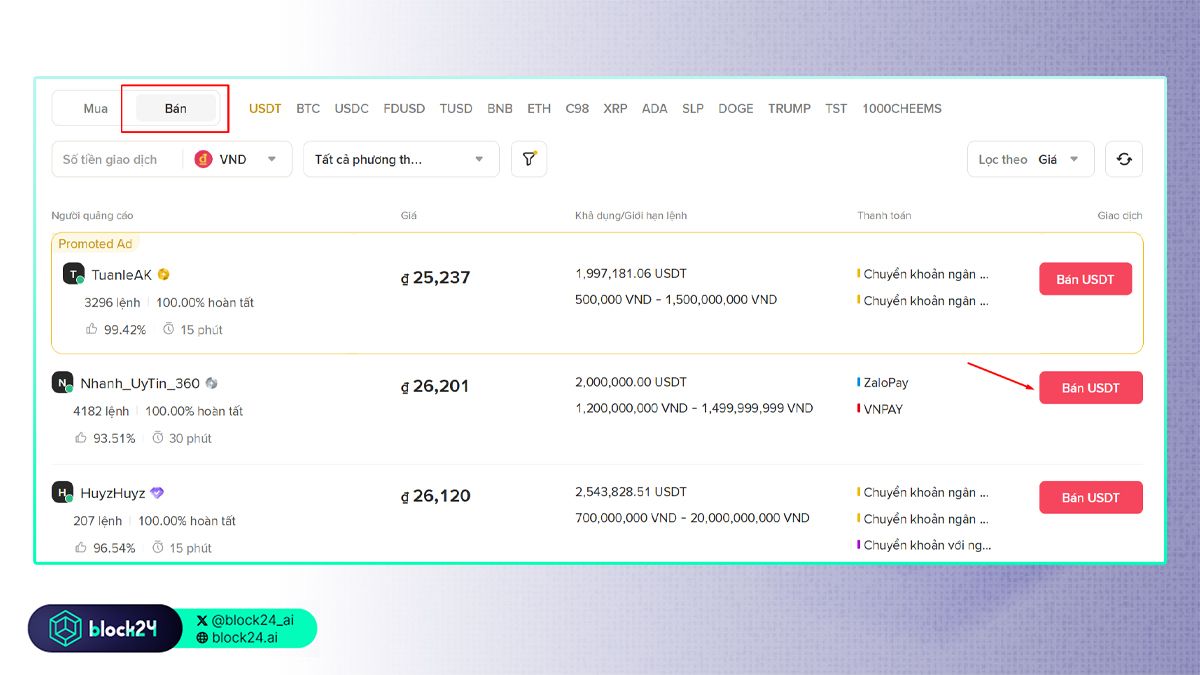This screenshot has height=675, width=1200.
Task: Click 2,000,000.00 USDT available amount
Action: click(x=631, y=383)
